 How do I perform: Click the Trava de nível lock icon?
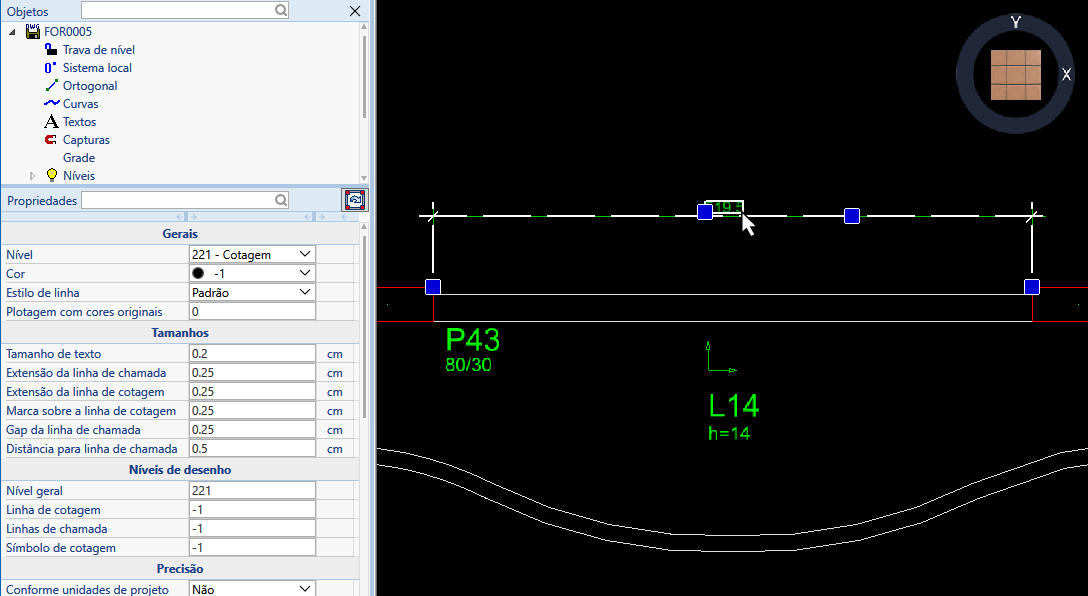coord(51,49)
